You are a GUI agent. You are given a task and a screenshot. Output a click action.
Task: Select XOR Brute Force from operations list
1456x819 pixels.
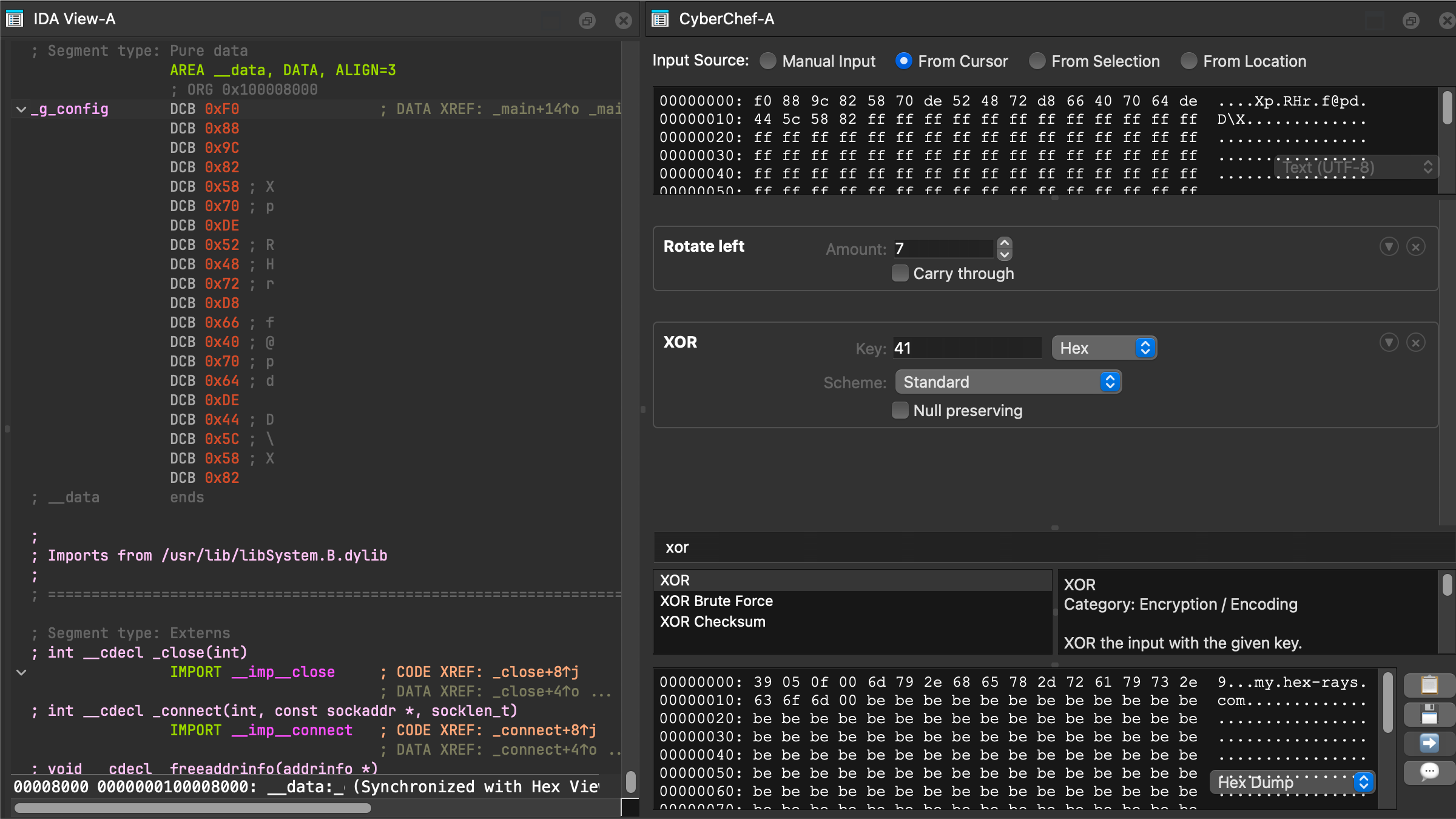[x=716, y=601]
